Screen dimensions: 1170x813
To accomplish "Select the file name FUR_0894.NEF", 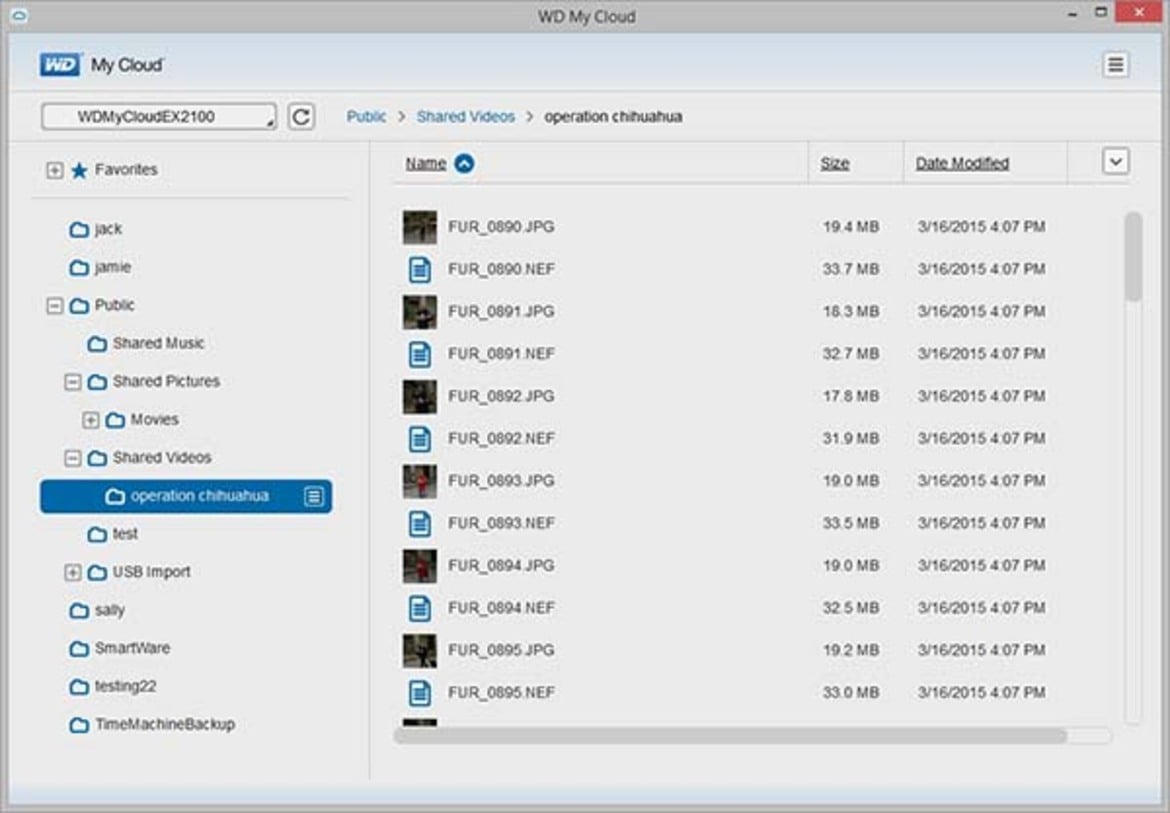I will click(x=501, y=608).
